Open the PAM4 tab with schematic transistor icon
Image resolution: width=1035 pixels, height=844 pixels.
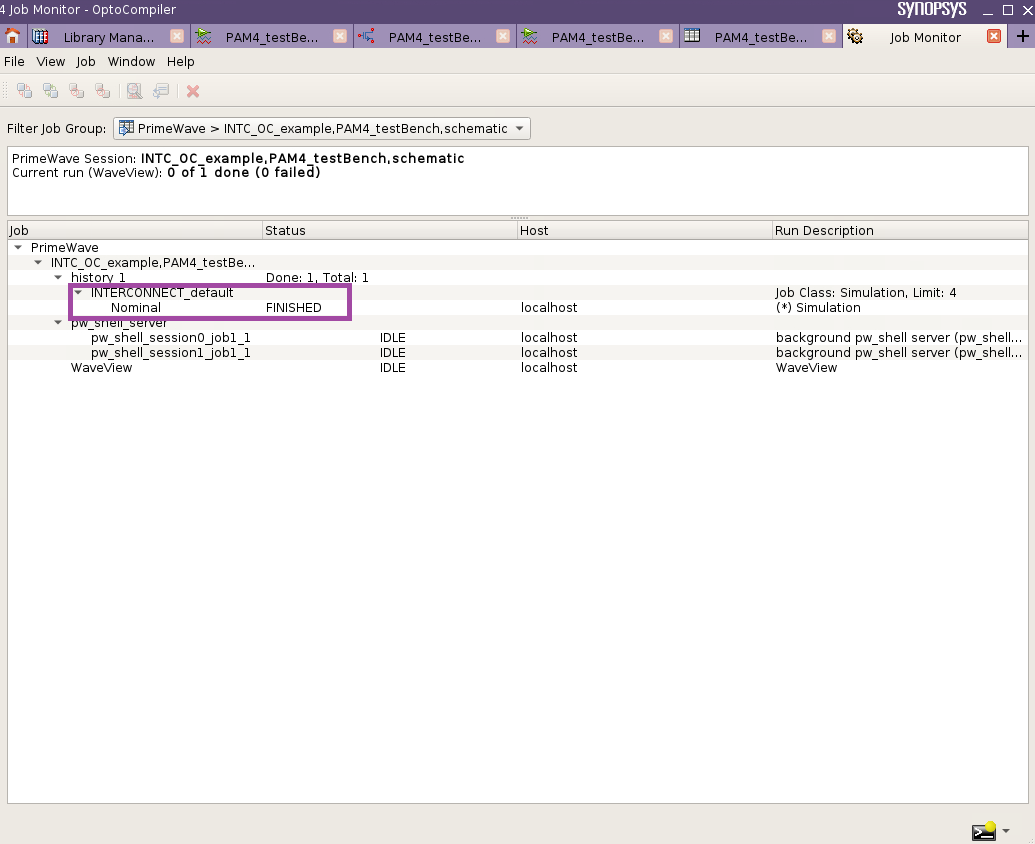[x=435, y=37]
